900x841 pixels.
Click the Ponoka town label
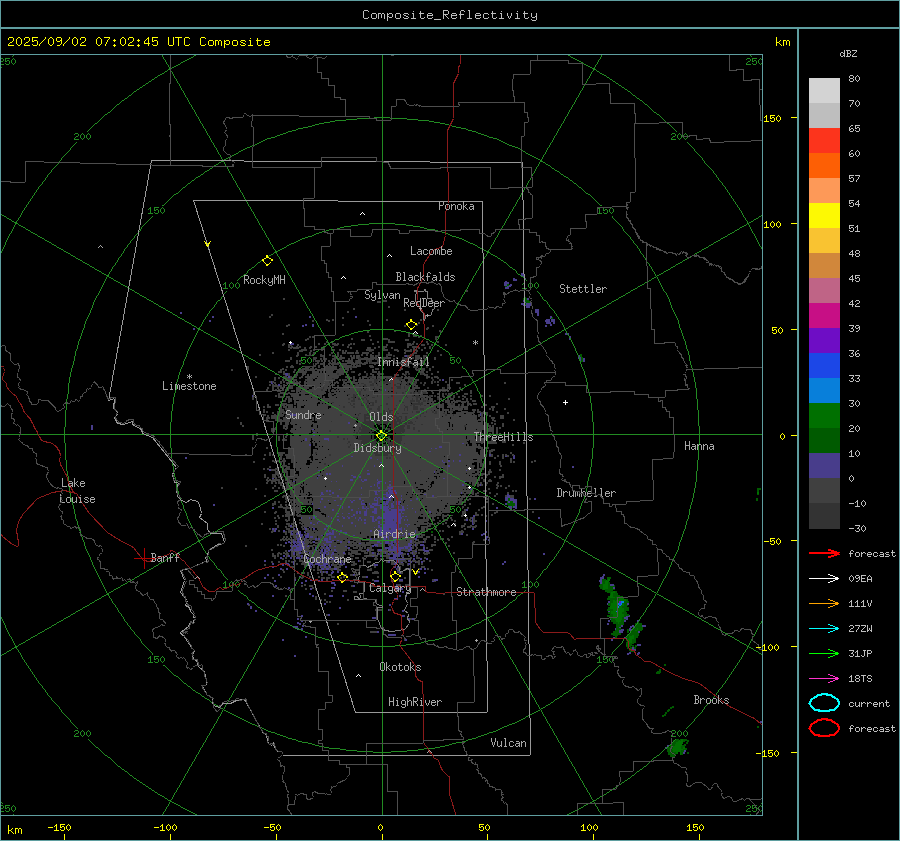(456, 206)
